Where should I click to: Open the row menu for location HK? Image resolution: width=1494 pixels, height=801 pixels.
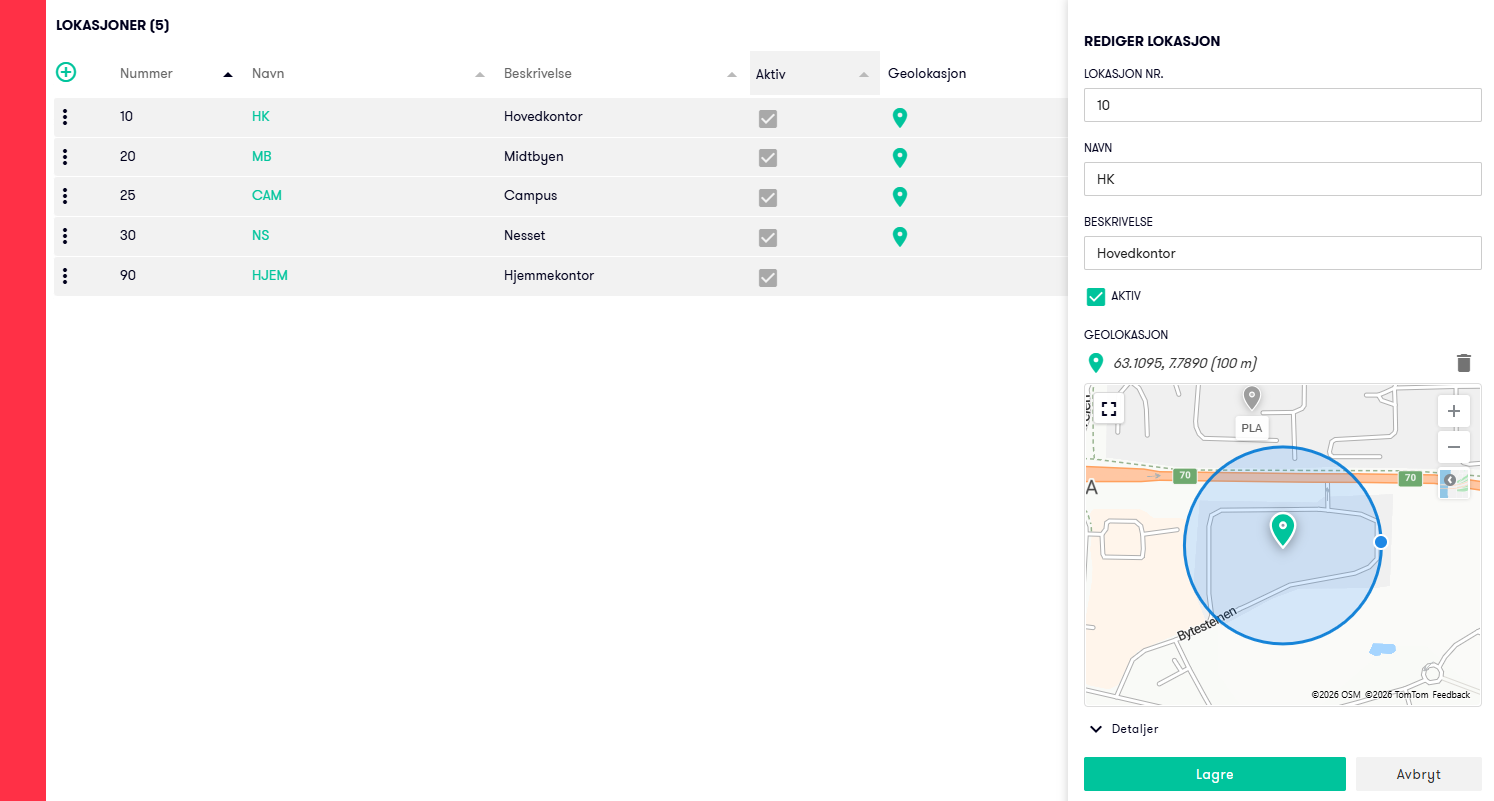(65, 117)
